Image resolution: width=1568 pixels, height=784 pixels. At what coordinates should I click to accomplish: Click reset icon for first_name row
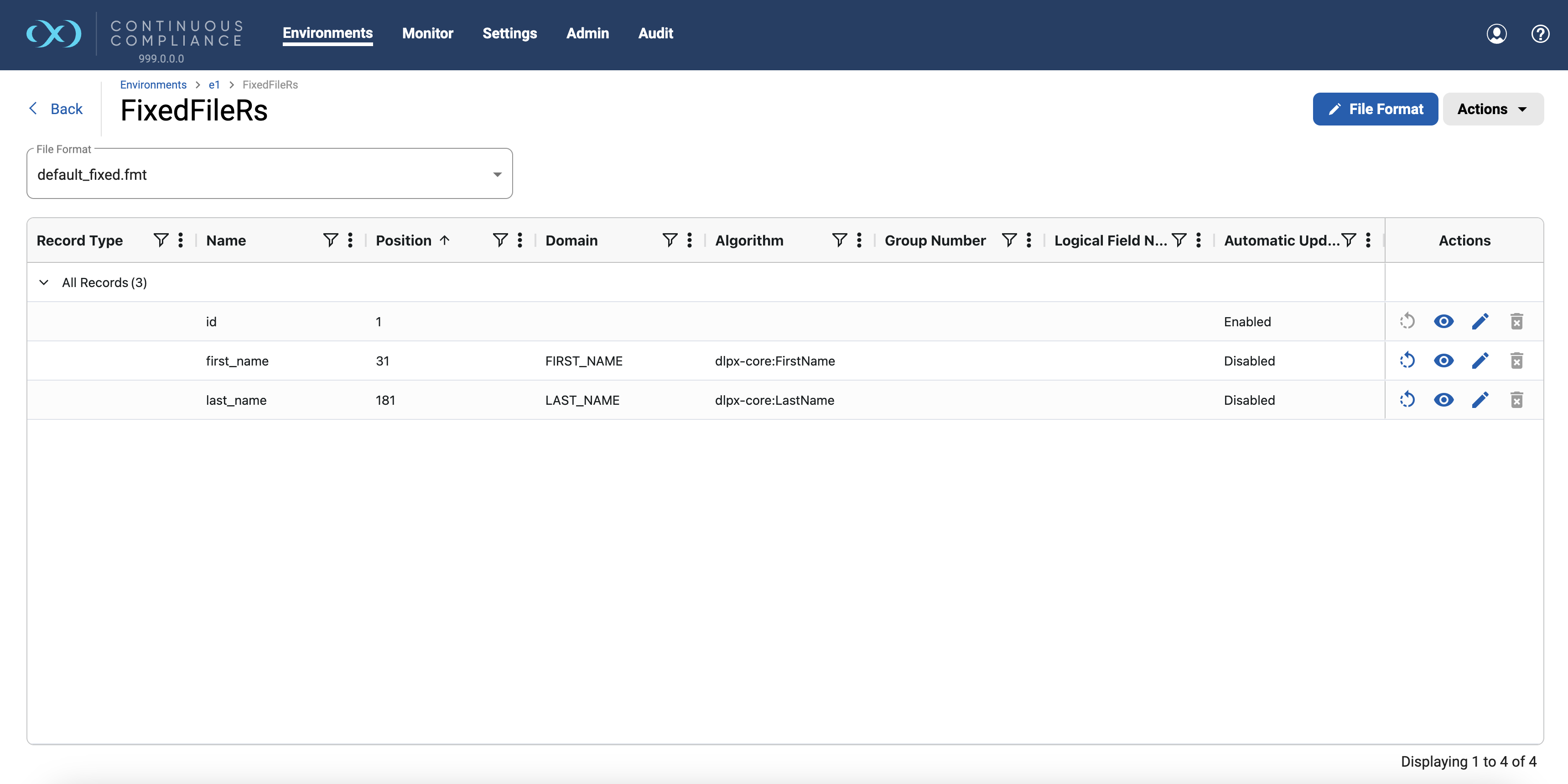[1407, 361]
